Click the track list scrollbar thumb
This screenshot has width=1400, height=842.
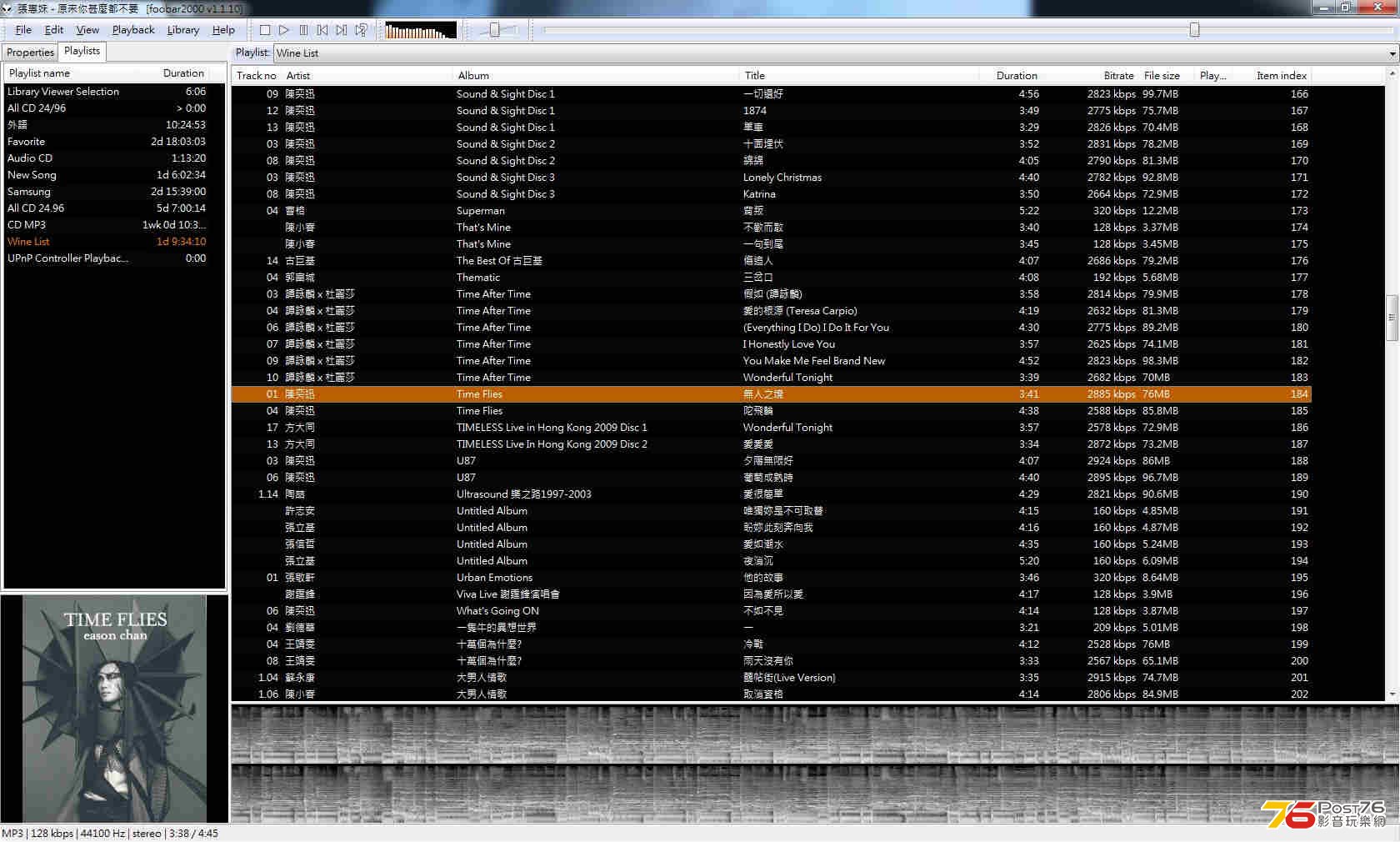pyautogui.click(x=1392, y=318)
